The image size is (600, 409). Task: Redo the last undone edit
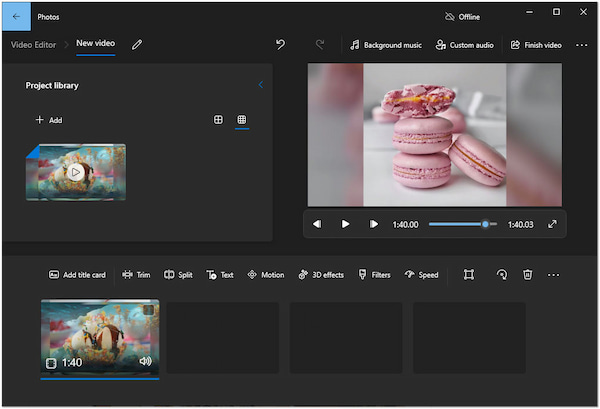(320, 44)
